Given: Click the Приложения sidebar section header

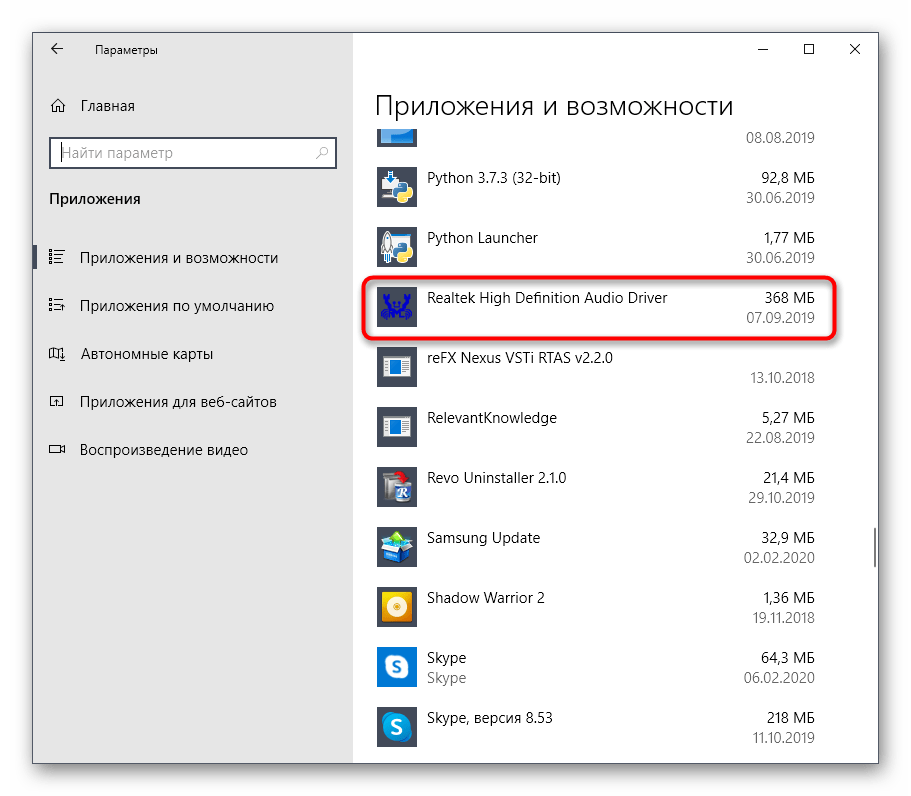Looking at the screenshot, I should (95, 199).
